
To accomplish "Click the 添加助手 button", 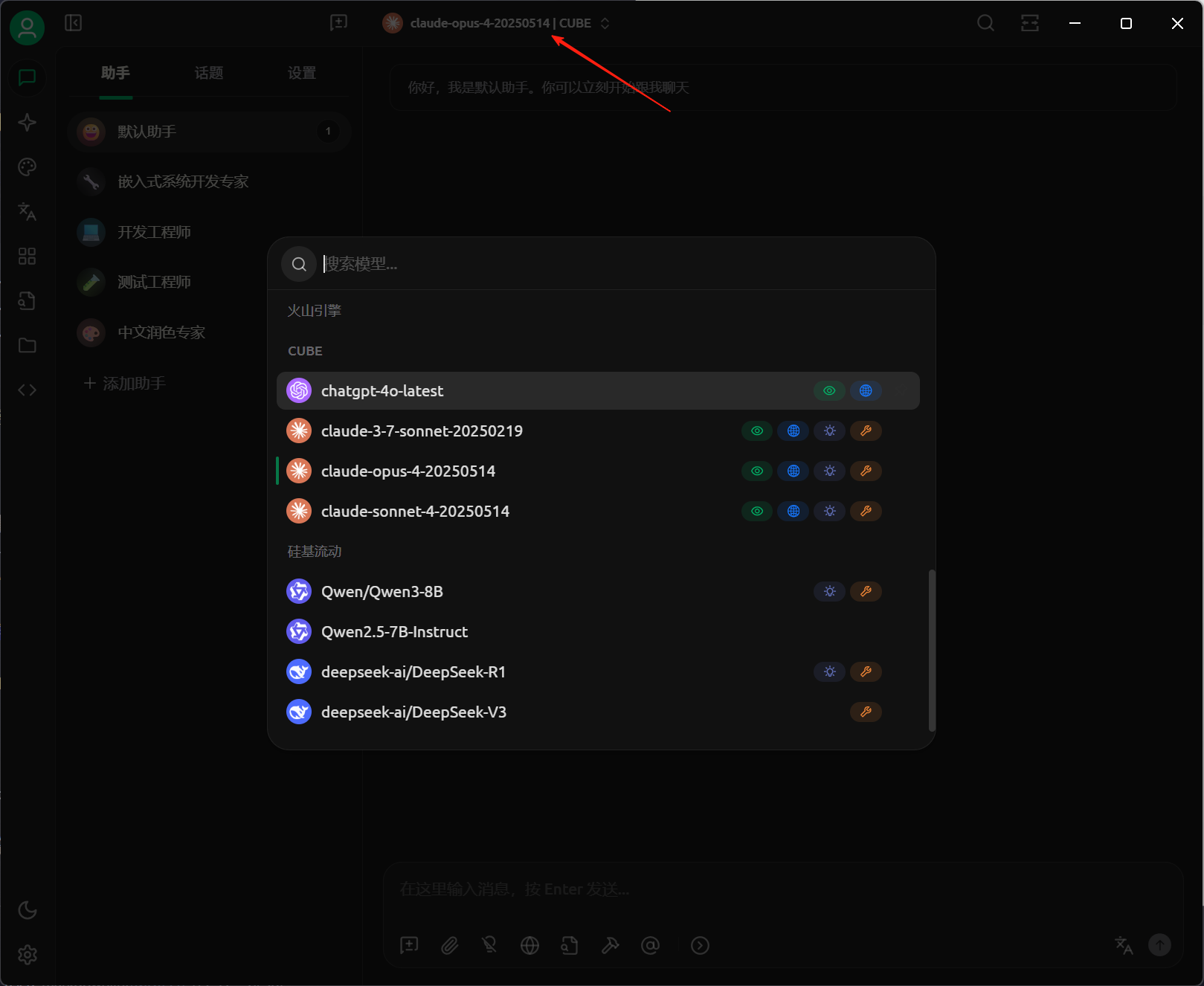I will [x=125, y=383].
